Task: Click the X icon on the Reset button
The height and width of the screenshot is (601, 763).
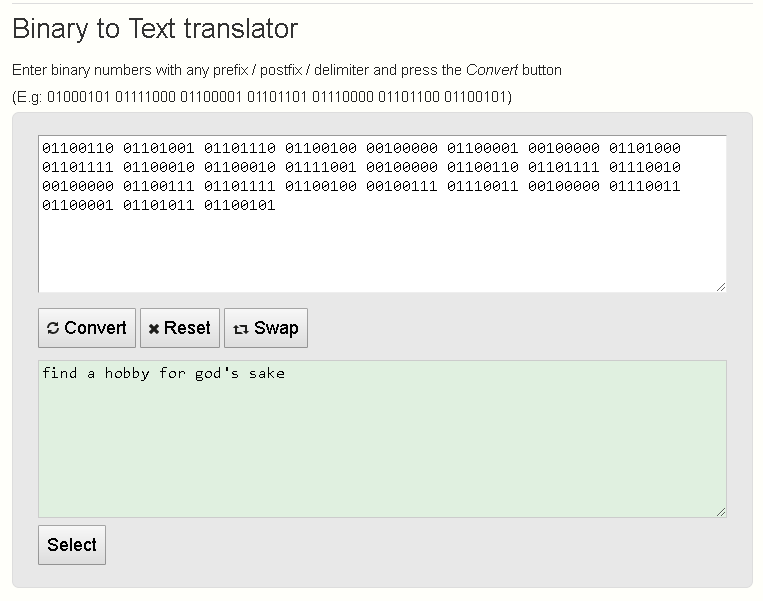Action: click(x=154, y=329)
